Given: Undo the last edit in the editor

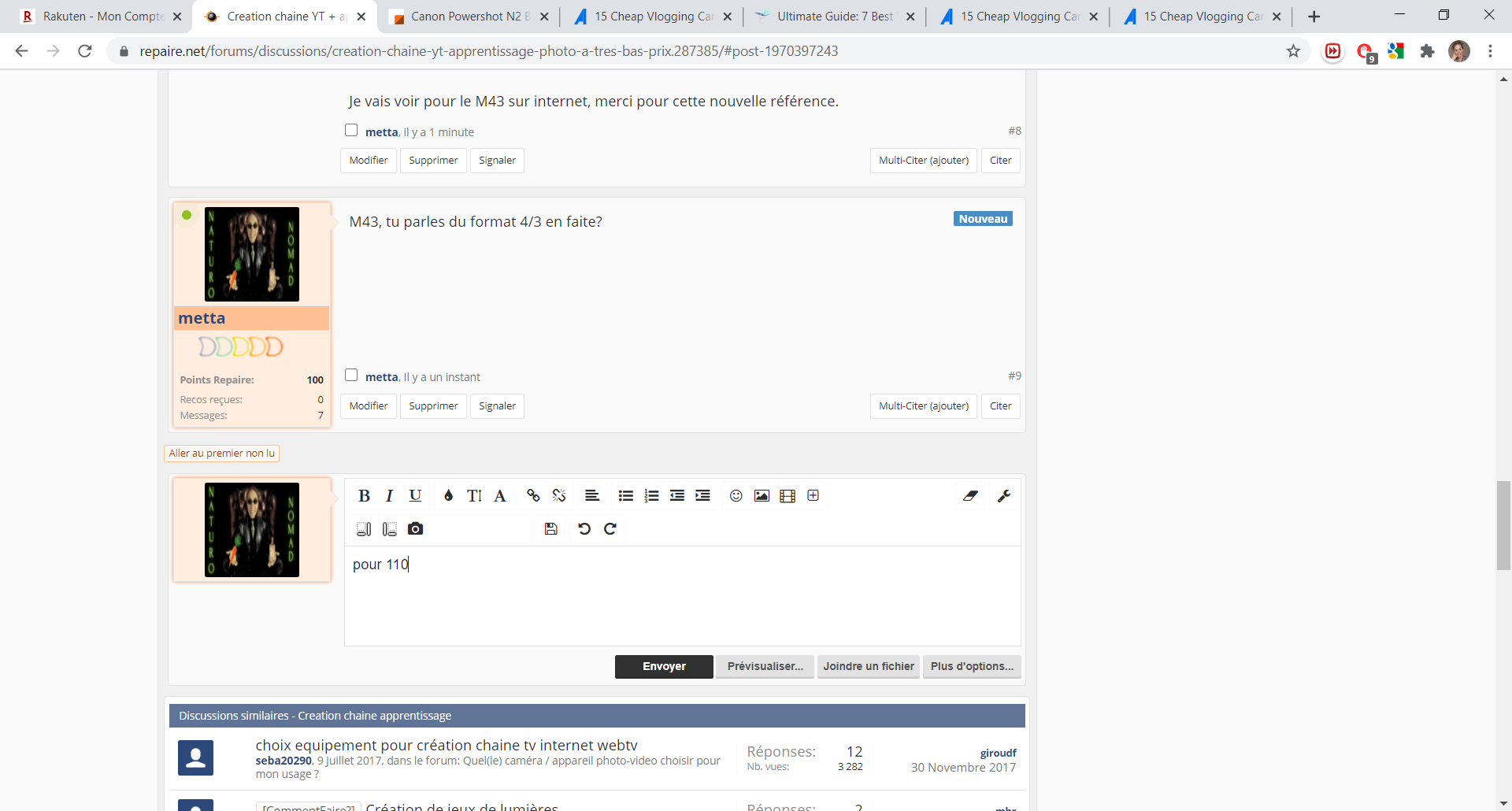Looking at the screenshot, I should click(584, 529).
